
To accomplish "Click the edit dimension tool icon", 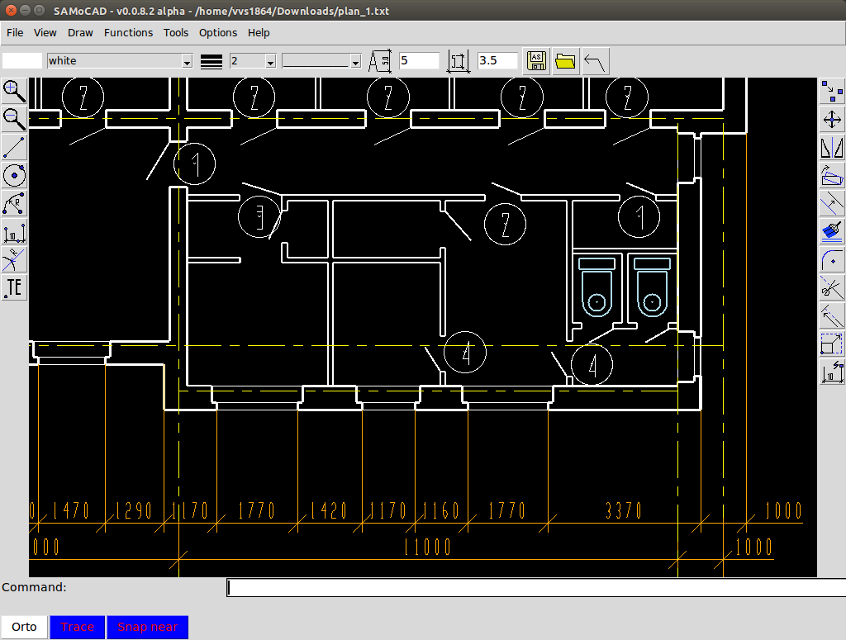I will point(831,372).
